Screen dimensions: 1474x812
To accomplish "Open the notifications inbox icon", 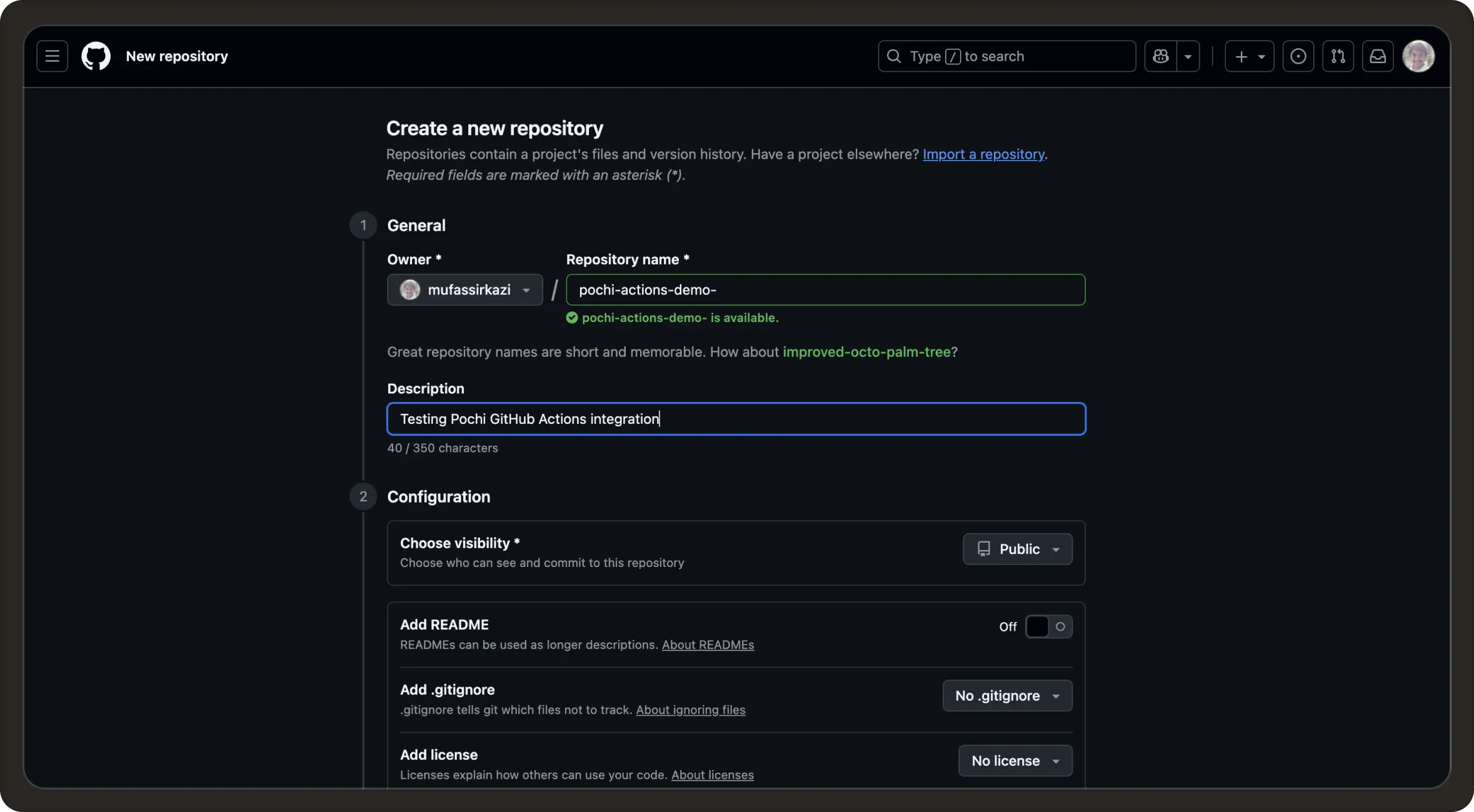I will pos(1378,56).
